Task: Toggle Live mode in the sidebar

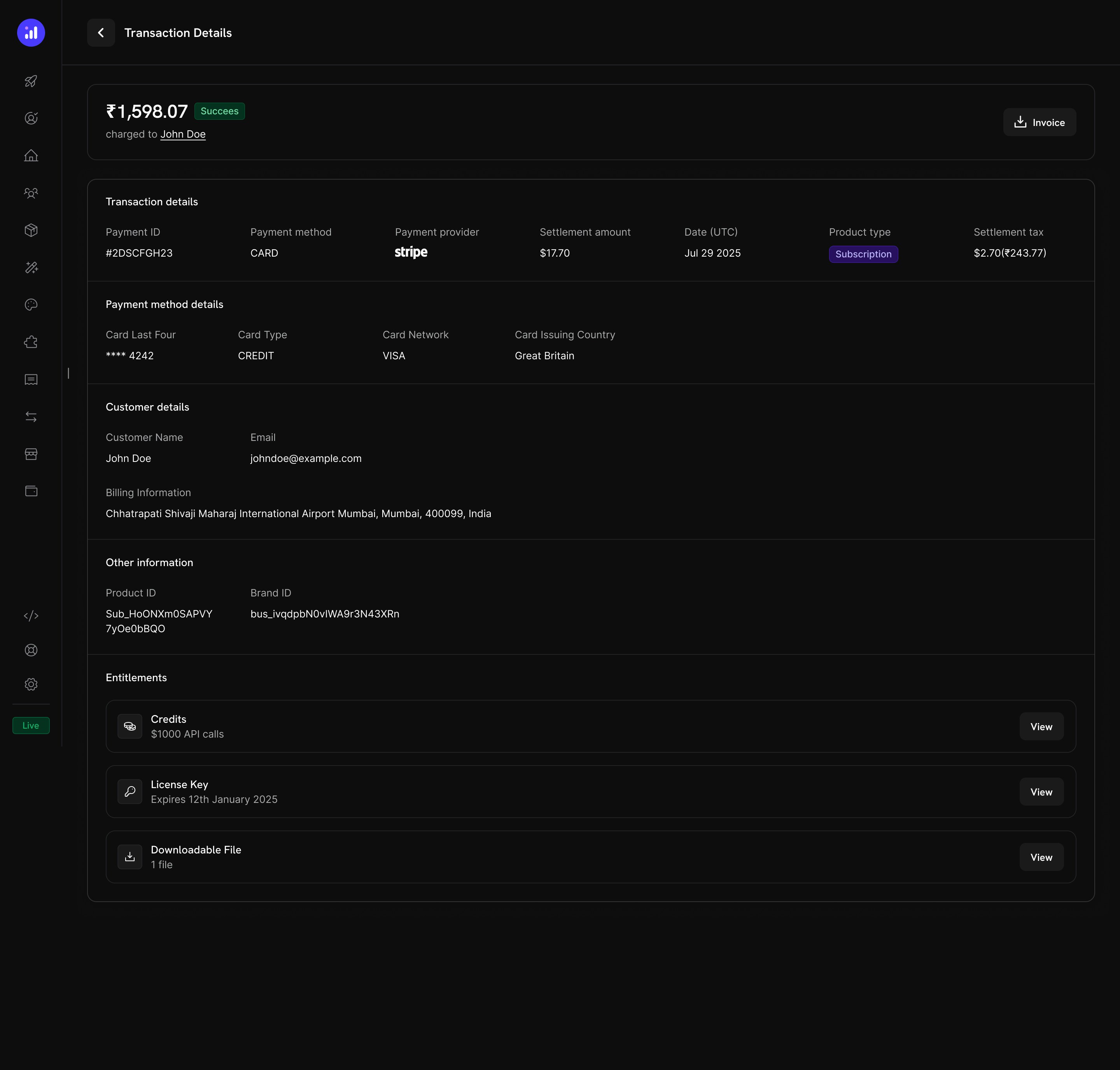Action: pos(31,725)
